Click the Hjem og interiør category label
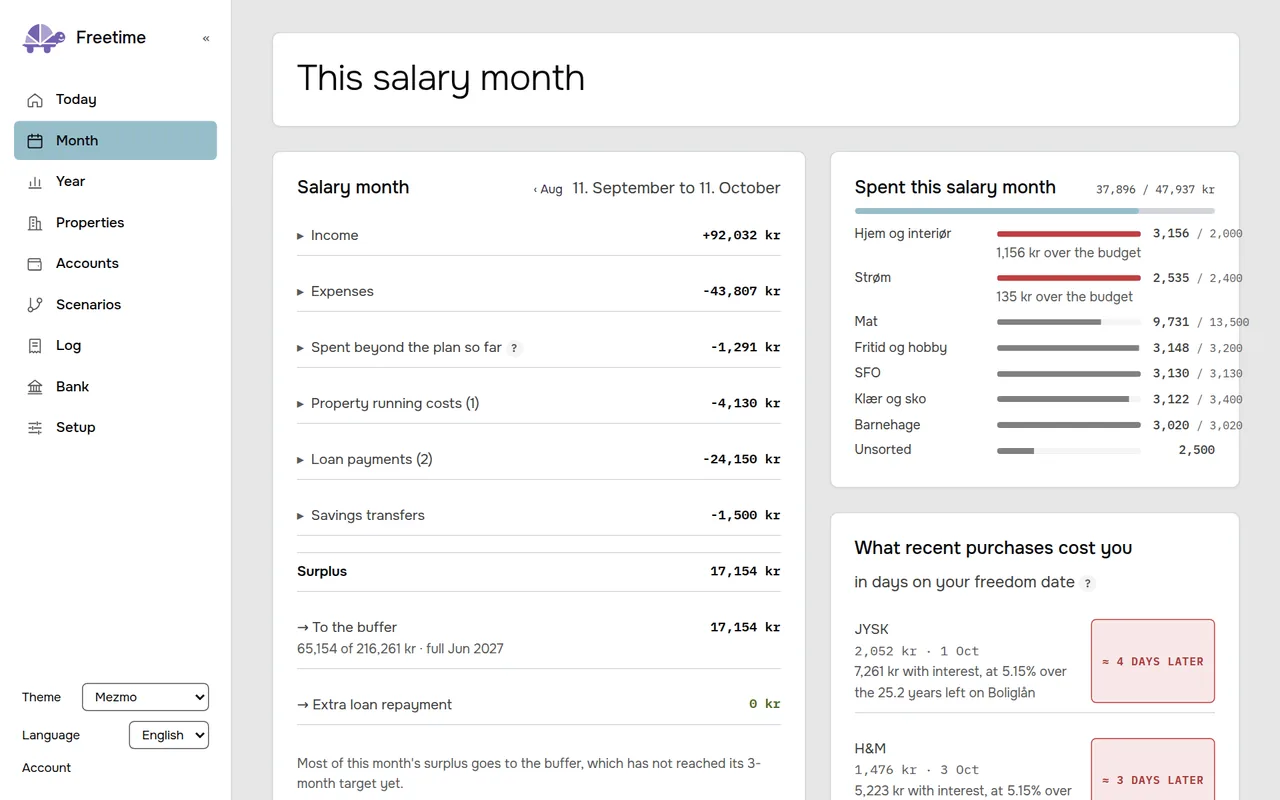The image size is (1280, 800). click(x=903, y=234)
